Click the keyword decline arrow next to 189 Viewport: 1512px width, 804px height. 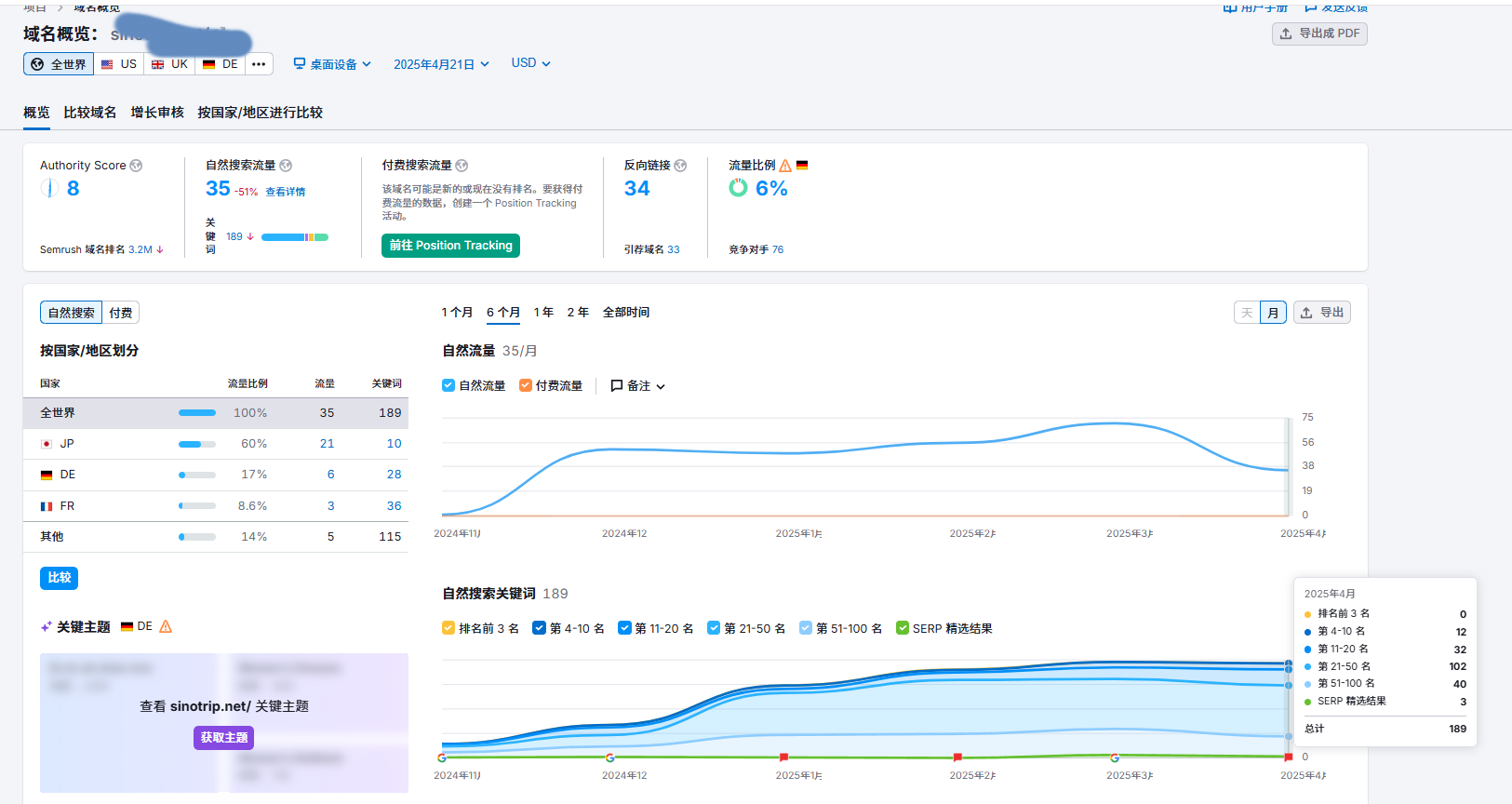point(250,236)
